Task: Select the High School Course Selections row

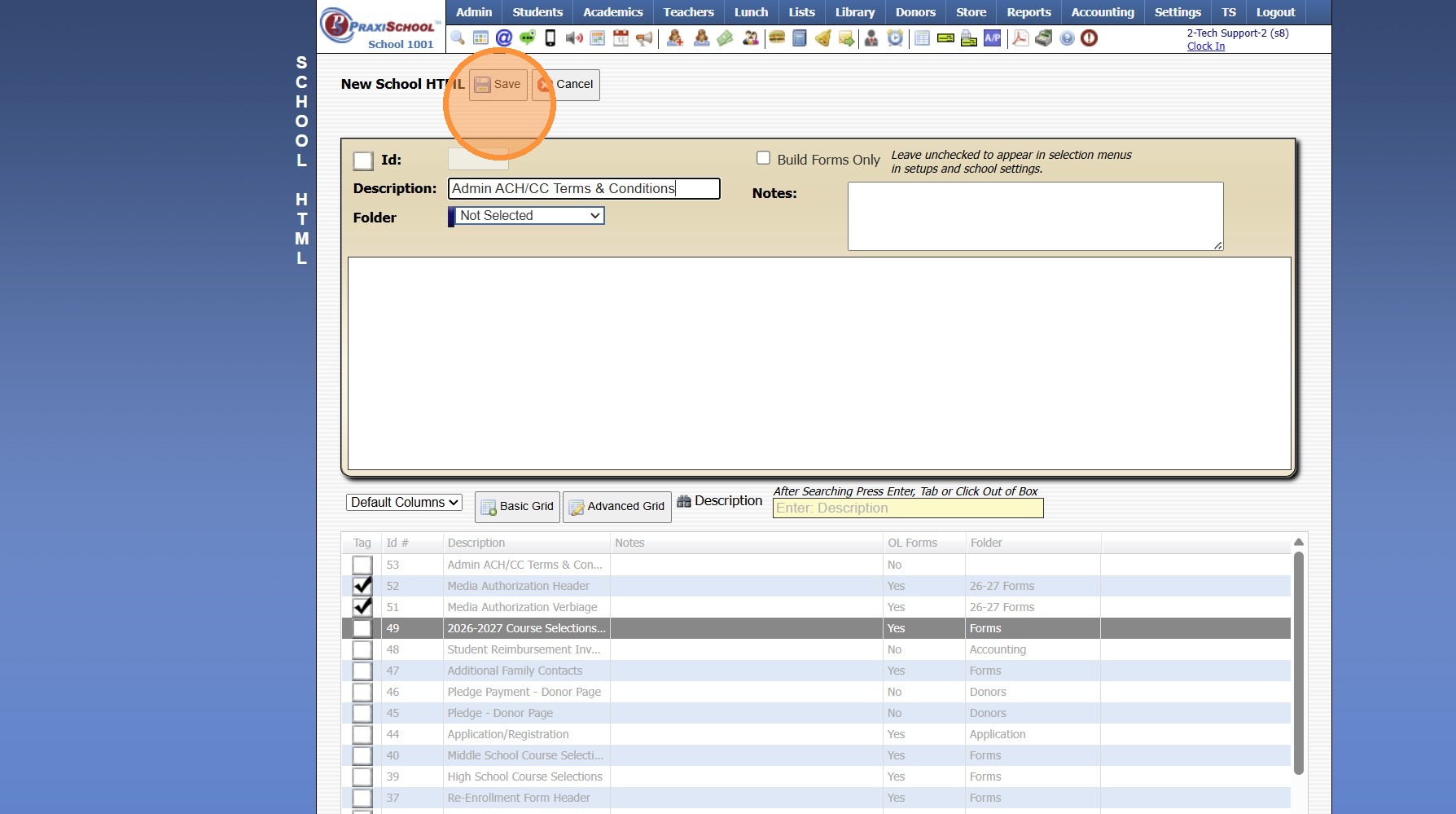Action: click(816, 777)
